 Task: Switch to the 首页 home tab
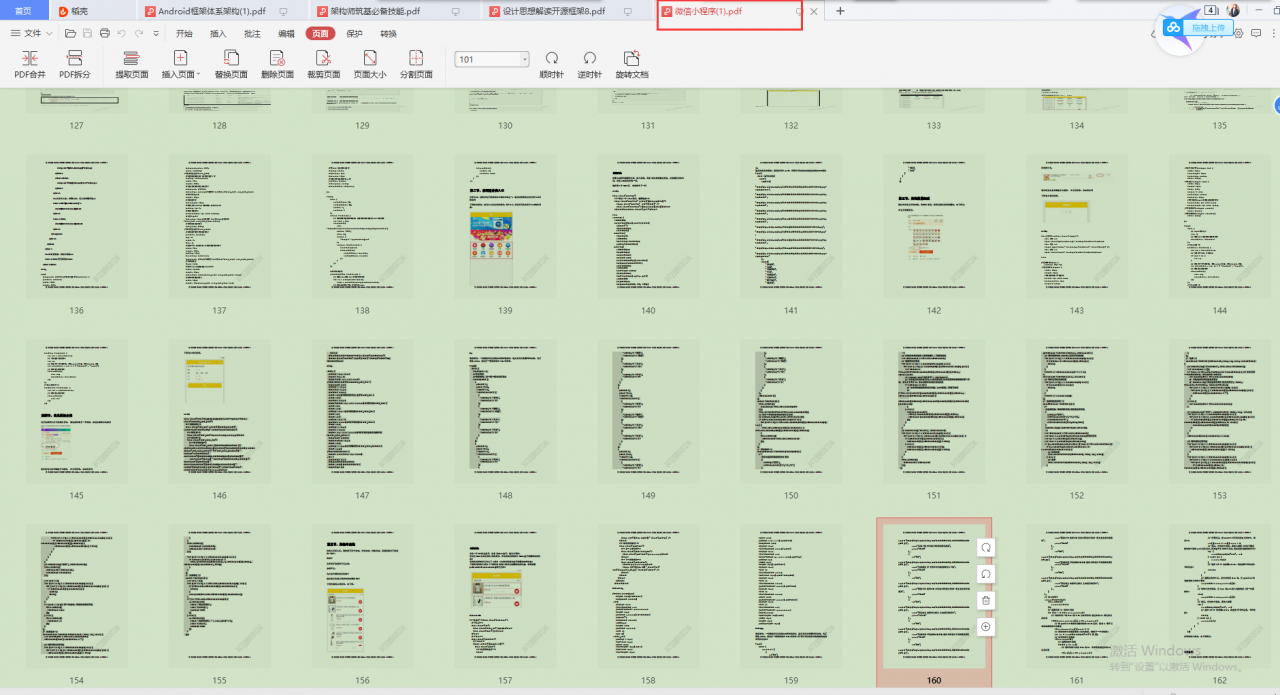23,11
